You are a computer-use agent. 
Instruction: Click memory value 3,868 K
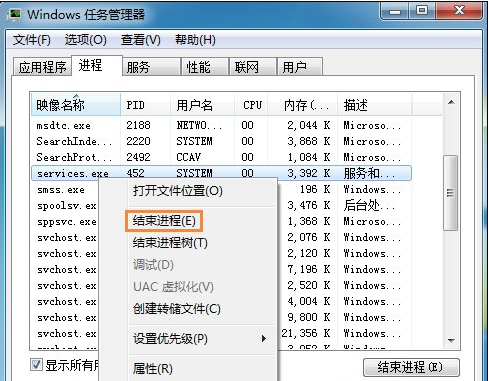309,141
